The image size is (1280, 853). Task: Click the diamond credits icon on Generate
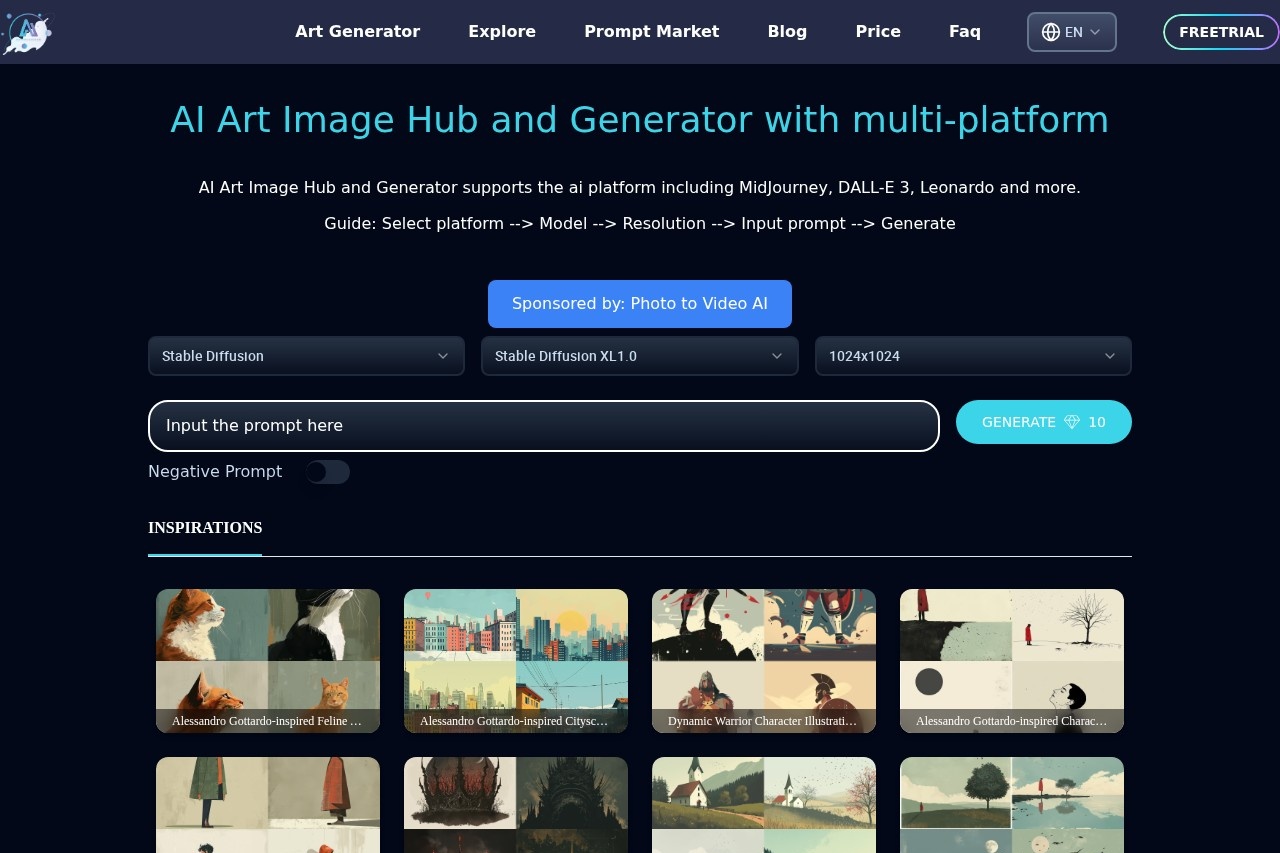1072,422
